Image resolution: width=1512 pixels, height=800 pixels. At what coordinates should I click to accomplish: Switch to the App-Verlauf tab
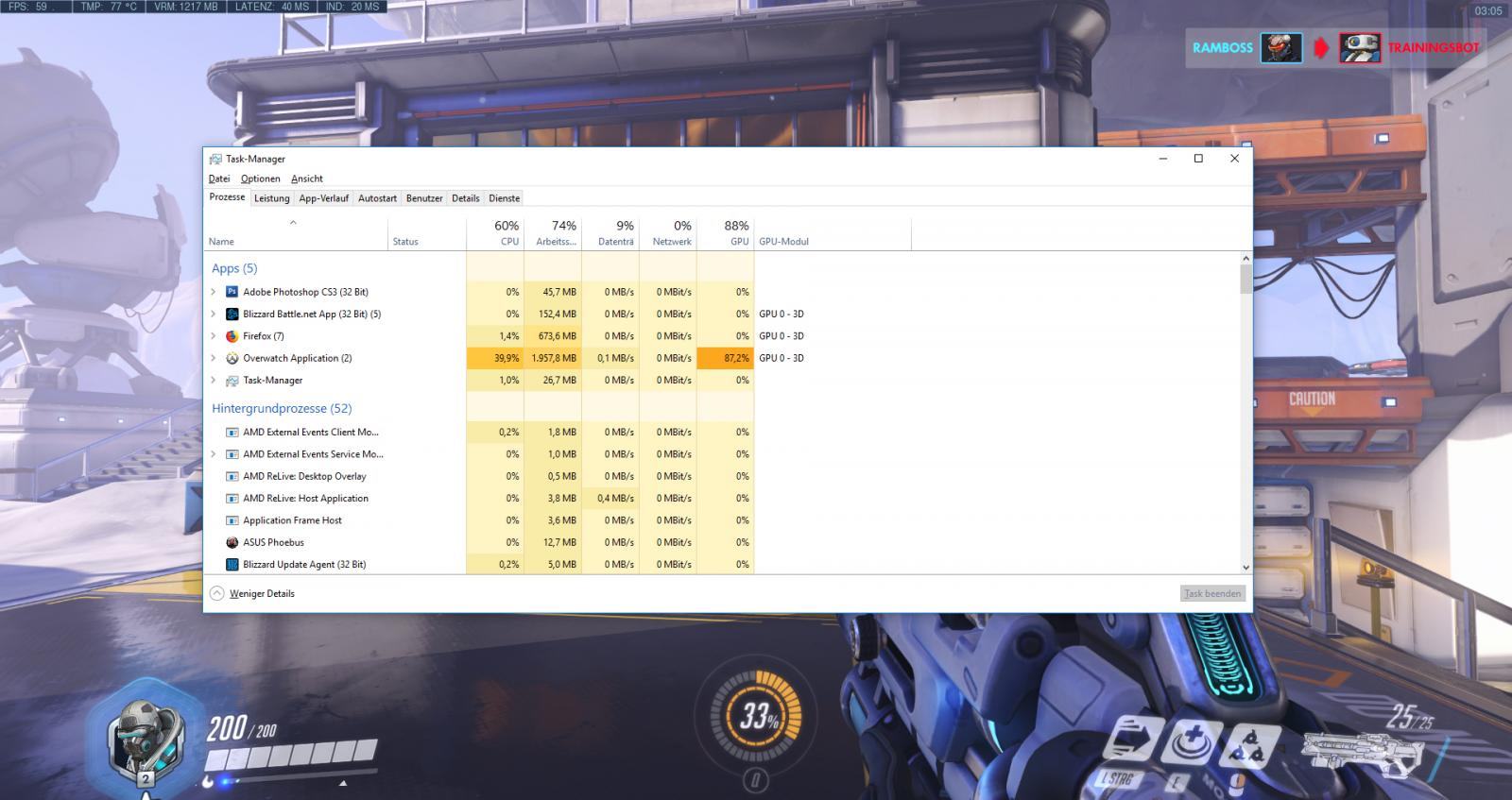(x=323, y=198)
